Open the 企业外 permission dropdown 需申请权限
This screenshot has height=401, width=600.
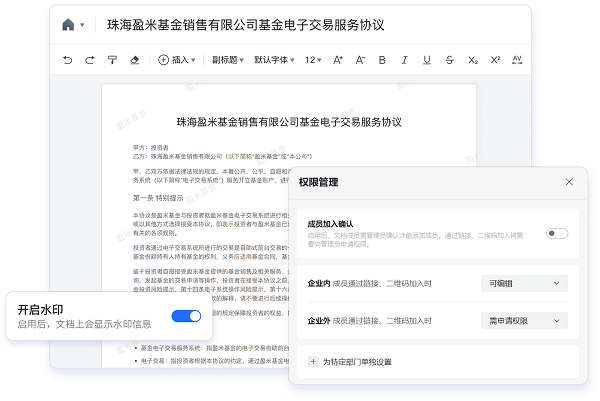coord(524,321)
